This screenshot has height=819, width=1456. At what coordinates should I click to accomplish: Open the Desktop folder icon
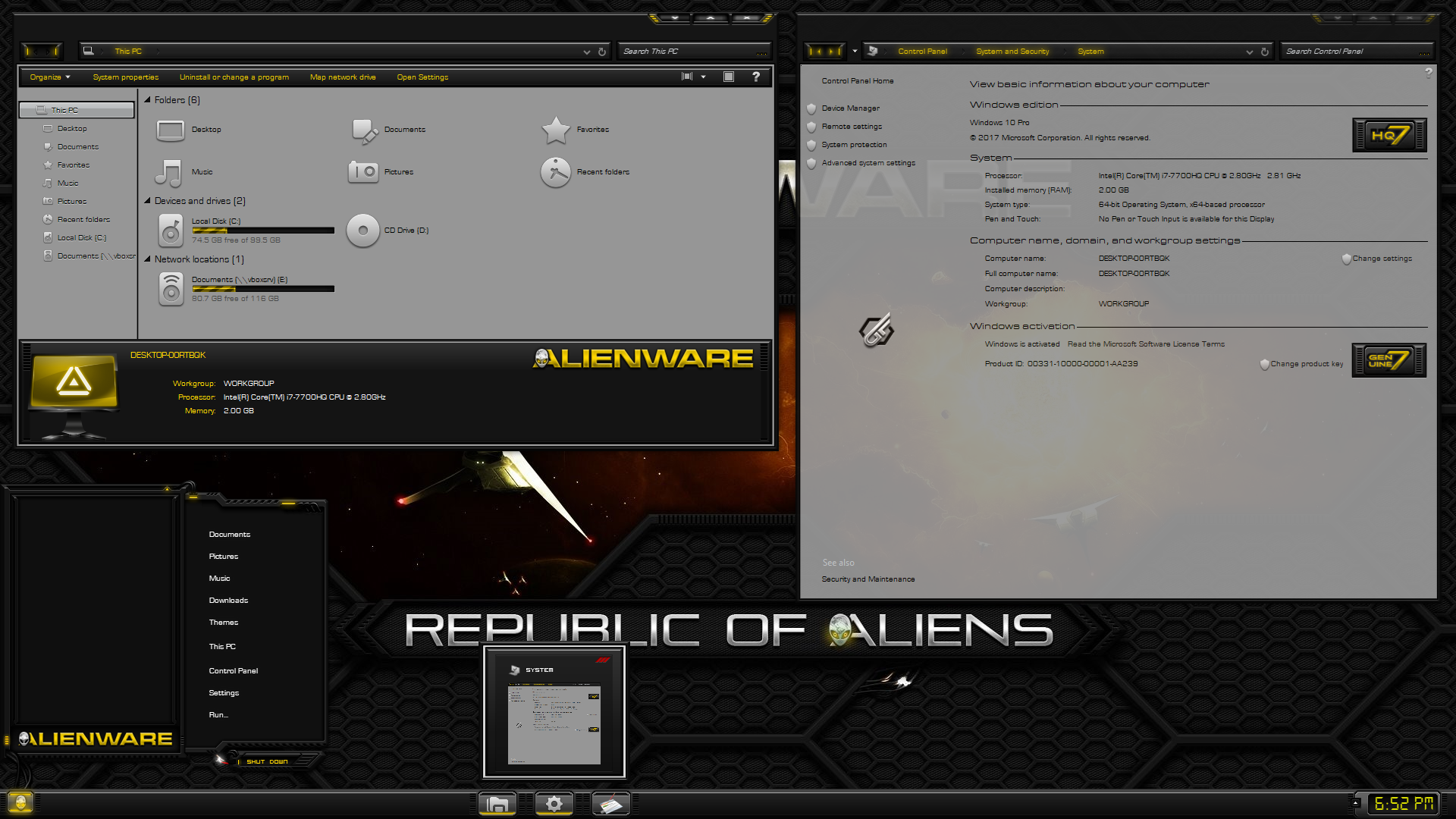point(170,130)
